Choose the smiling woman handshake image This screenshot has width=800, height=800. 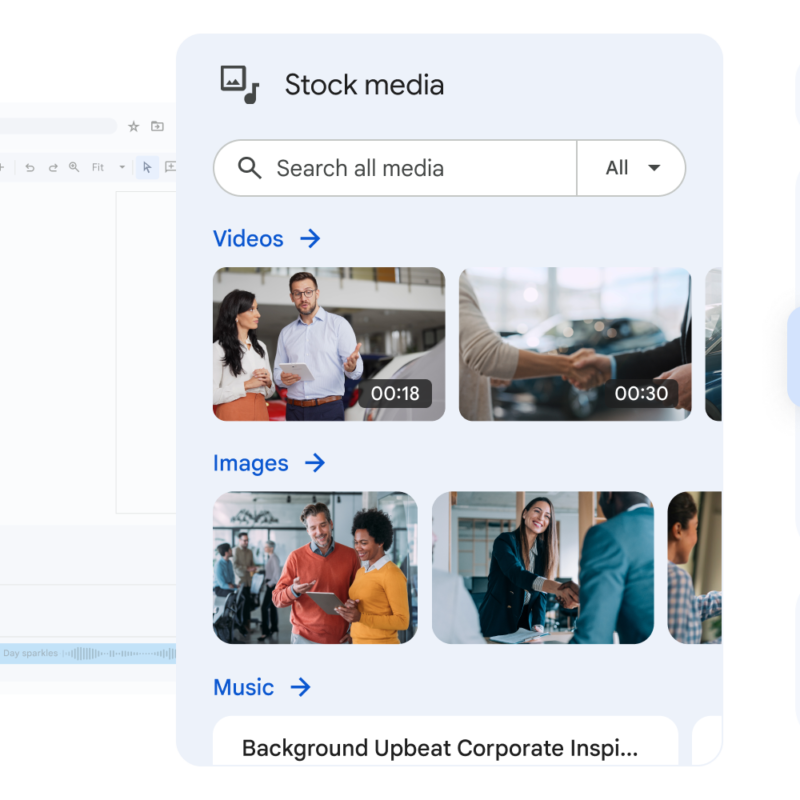point(543,567)
